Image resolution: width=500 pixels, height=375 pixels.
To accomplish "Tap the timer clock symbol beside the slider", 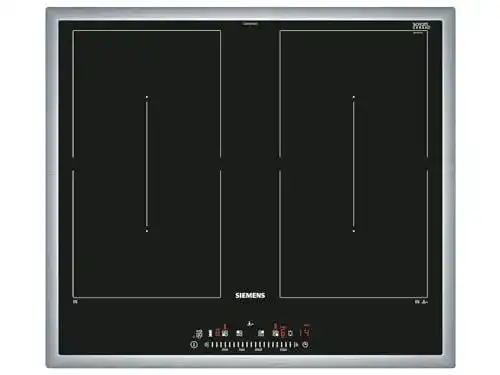I will coord(305,344).
